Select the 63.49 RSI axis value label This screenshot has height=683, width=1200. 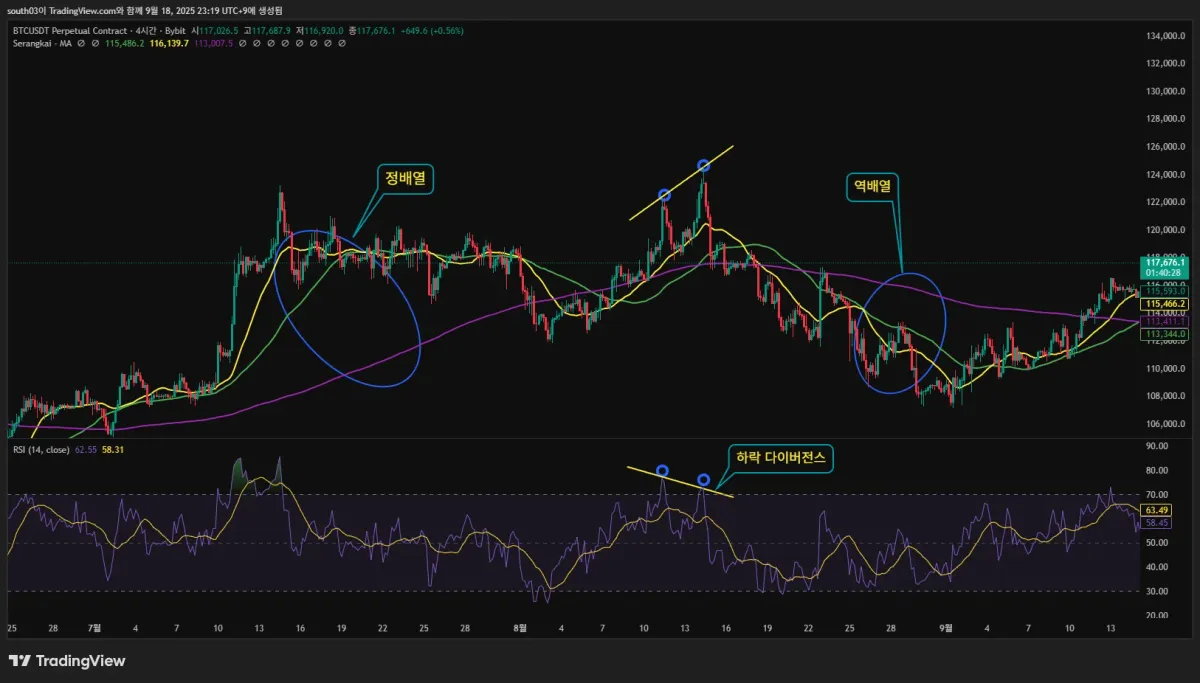point(1157,509)
